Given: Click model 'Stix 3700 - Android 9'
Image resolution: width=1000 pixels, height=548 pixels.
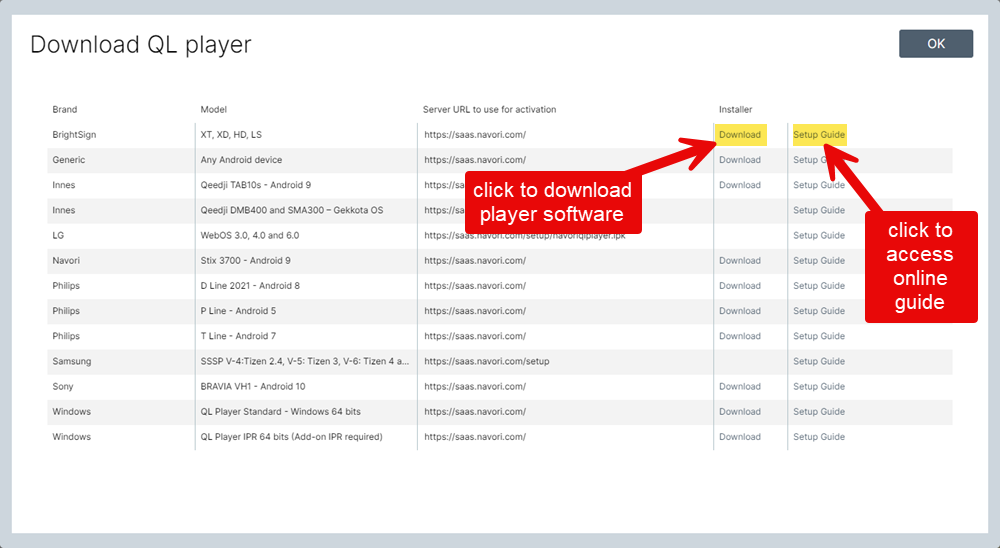Looking at the screenshot, I should [x=246, y=260].
